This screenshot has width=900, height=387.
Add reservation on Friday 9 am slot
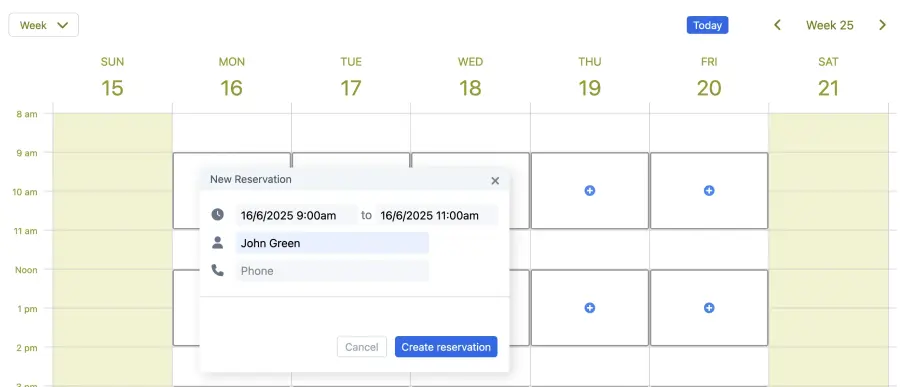[x=709, y=191]
